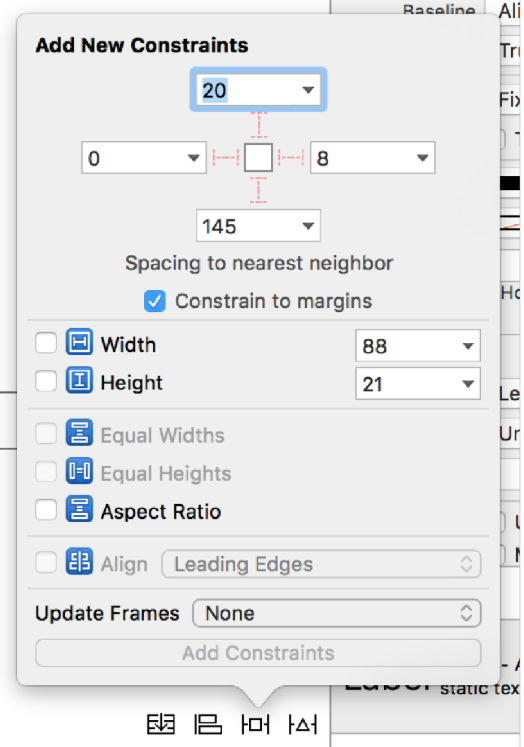524x747 pixels.
Task: Open the top spacing value dropdown arrow
Action: coord(308,90)
